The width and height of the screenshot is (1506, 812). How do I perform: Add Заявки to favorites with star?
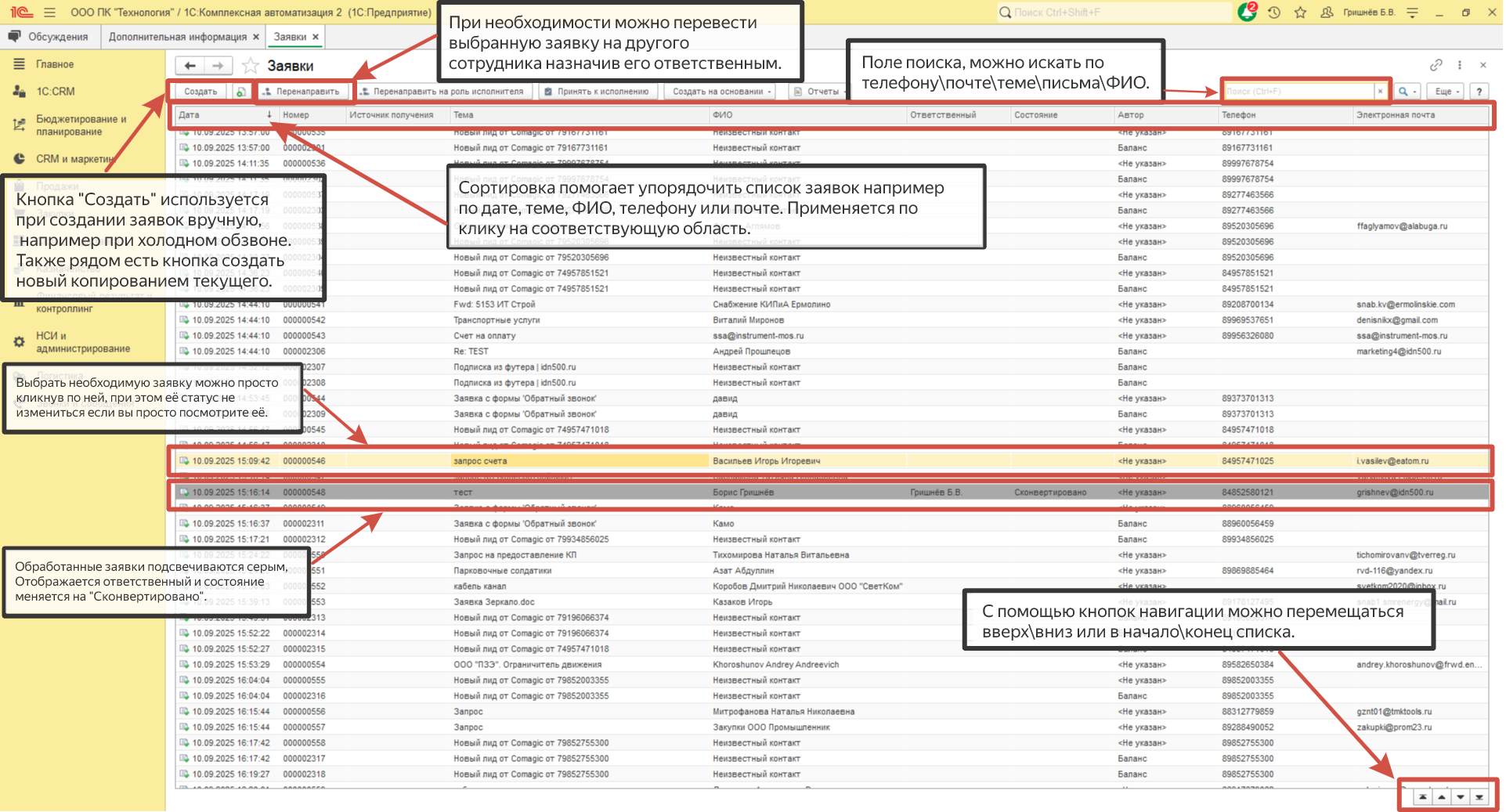click(250, 66)
